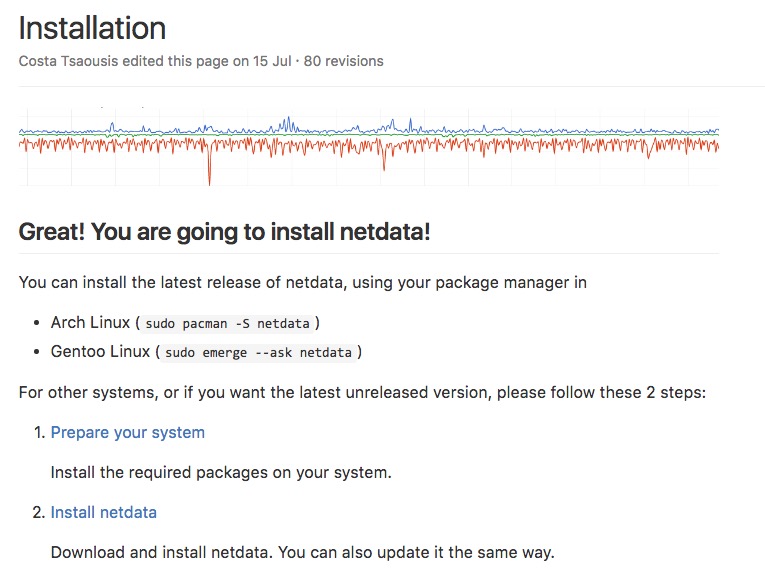Click "Install the required packages on your system." text
The image size is (765, 580).
(x=221, y=472)
